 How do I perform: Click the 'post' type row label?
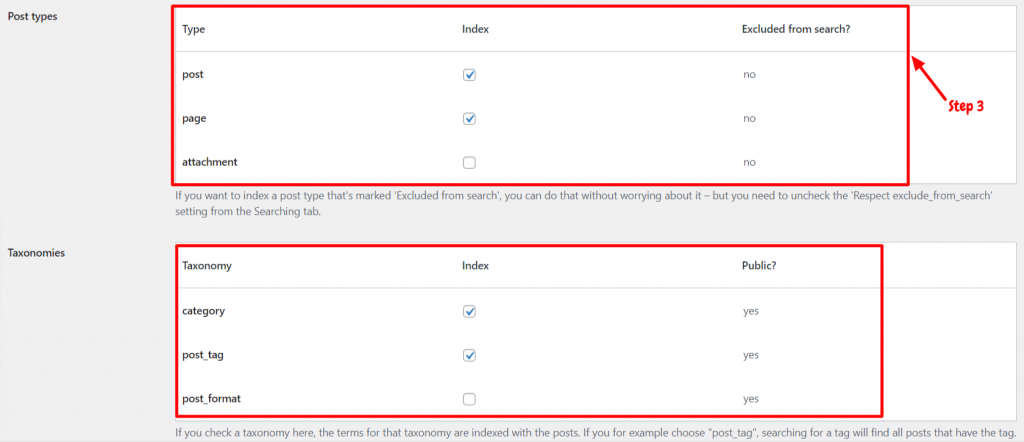coord(193,74)
